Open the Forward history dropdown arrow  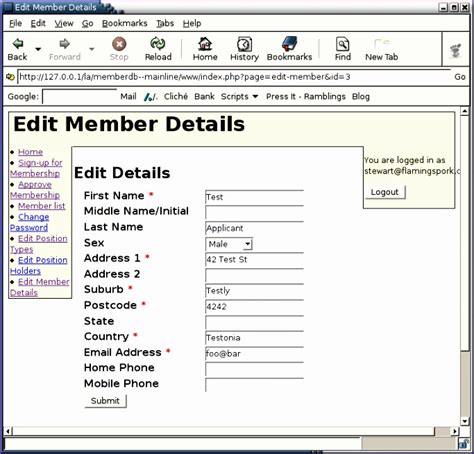point(91,49)
